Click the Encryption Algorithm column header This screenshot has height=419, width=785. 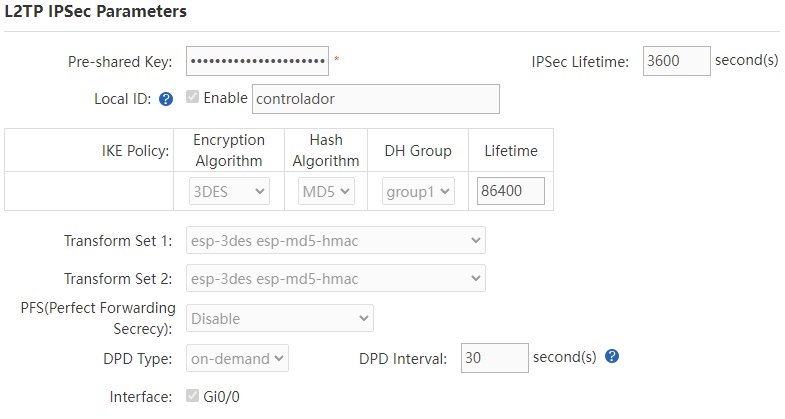tap(229, 150)
